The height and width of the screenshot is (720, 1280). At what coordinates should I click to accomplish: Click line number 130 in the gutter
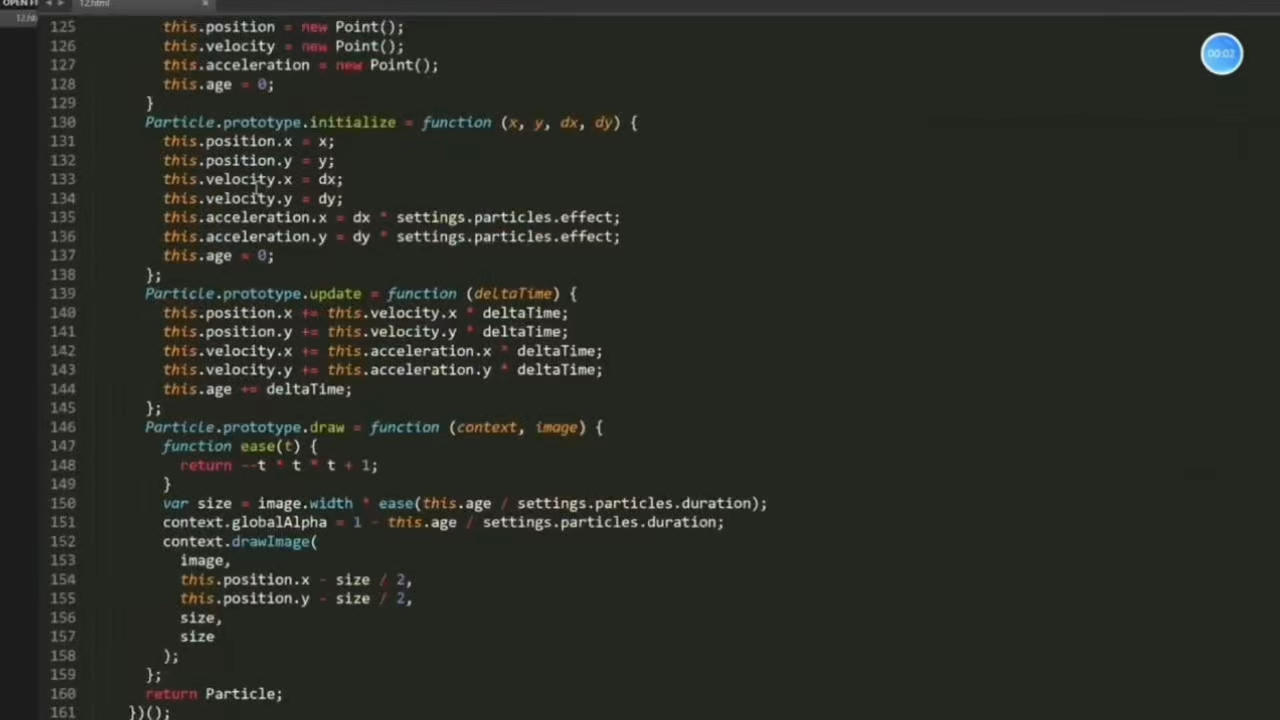(x=62, y=122)
